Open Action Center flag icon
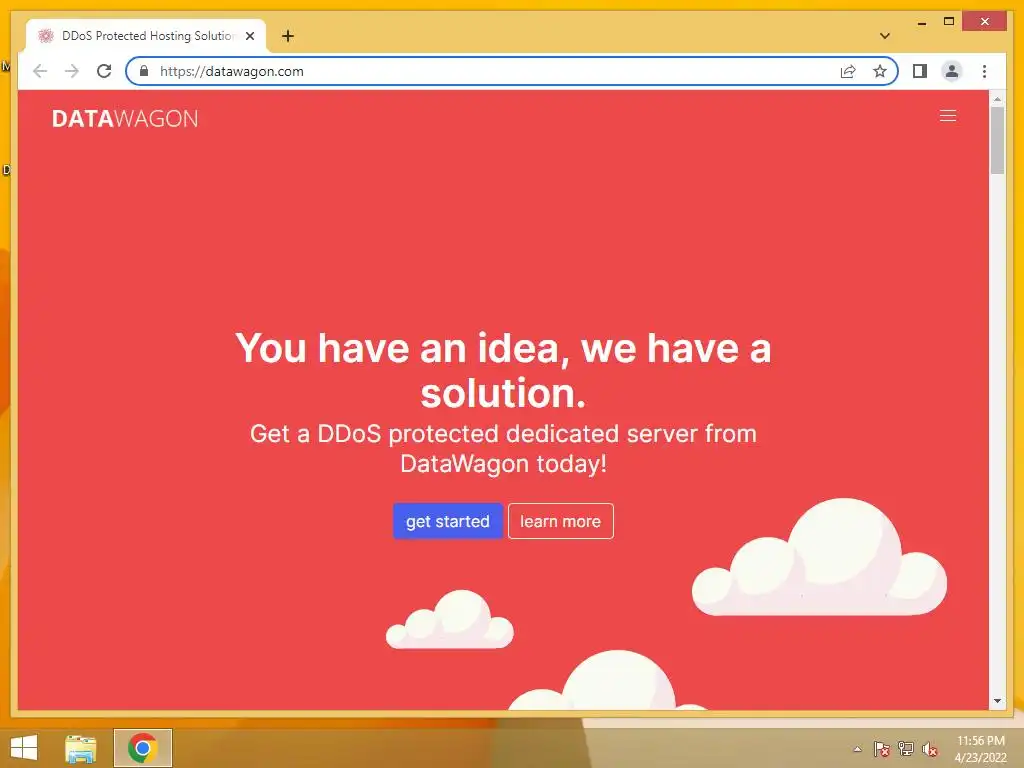The width and height of the screenshot is (1024, 768). (x=881, y=749)
